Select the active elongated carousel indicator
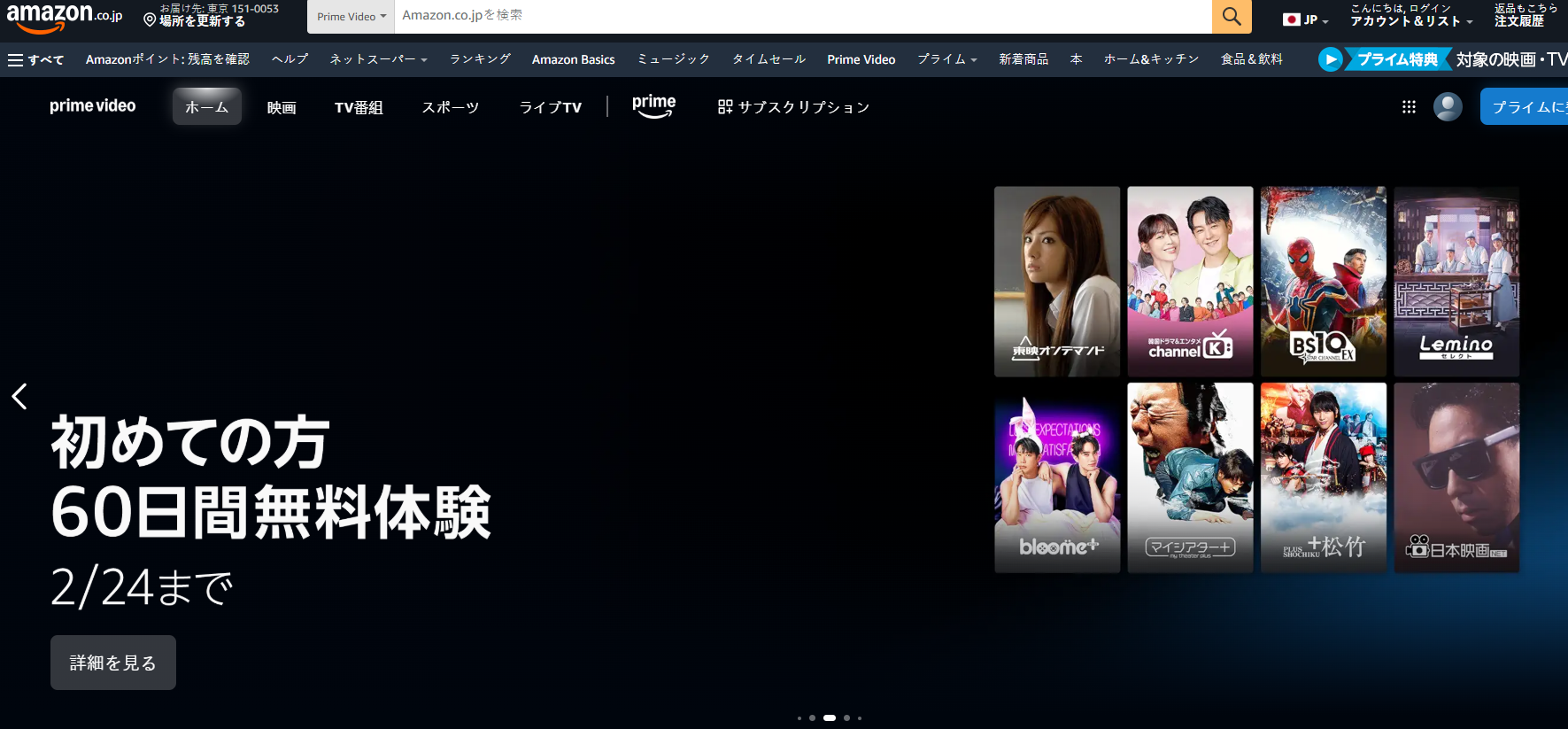The width and height of the screenshot is (1568, 729). (830, 717)
